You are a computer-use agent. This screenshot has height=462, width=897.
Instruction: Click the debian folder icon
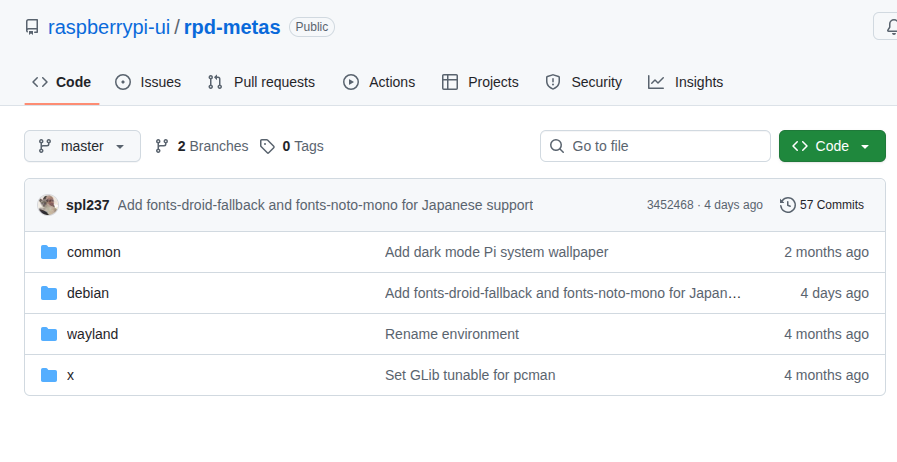point(49,293)
